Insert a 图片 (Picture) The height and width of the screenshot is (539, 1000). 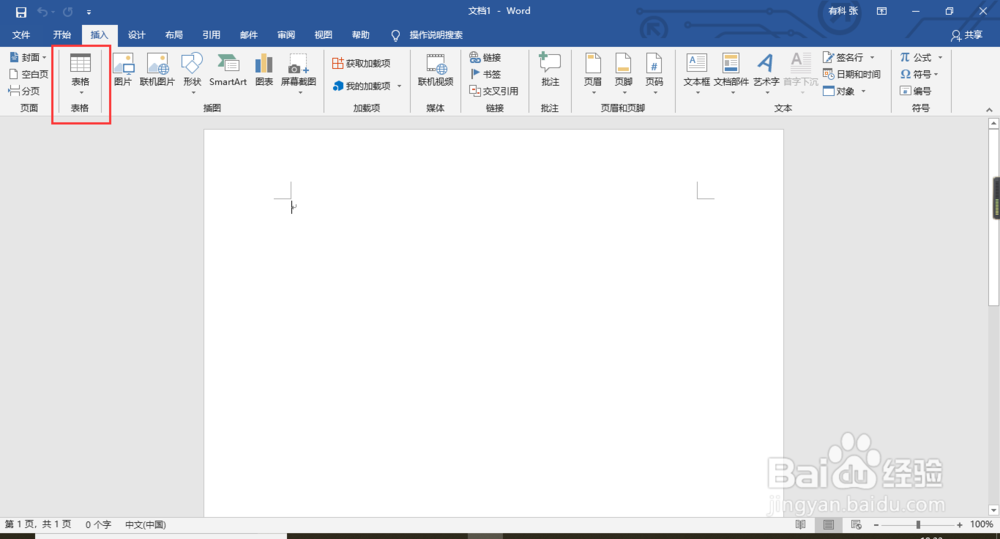coord(123,70)
